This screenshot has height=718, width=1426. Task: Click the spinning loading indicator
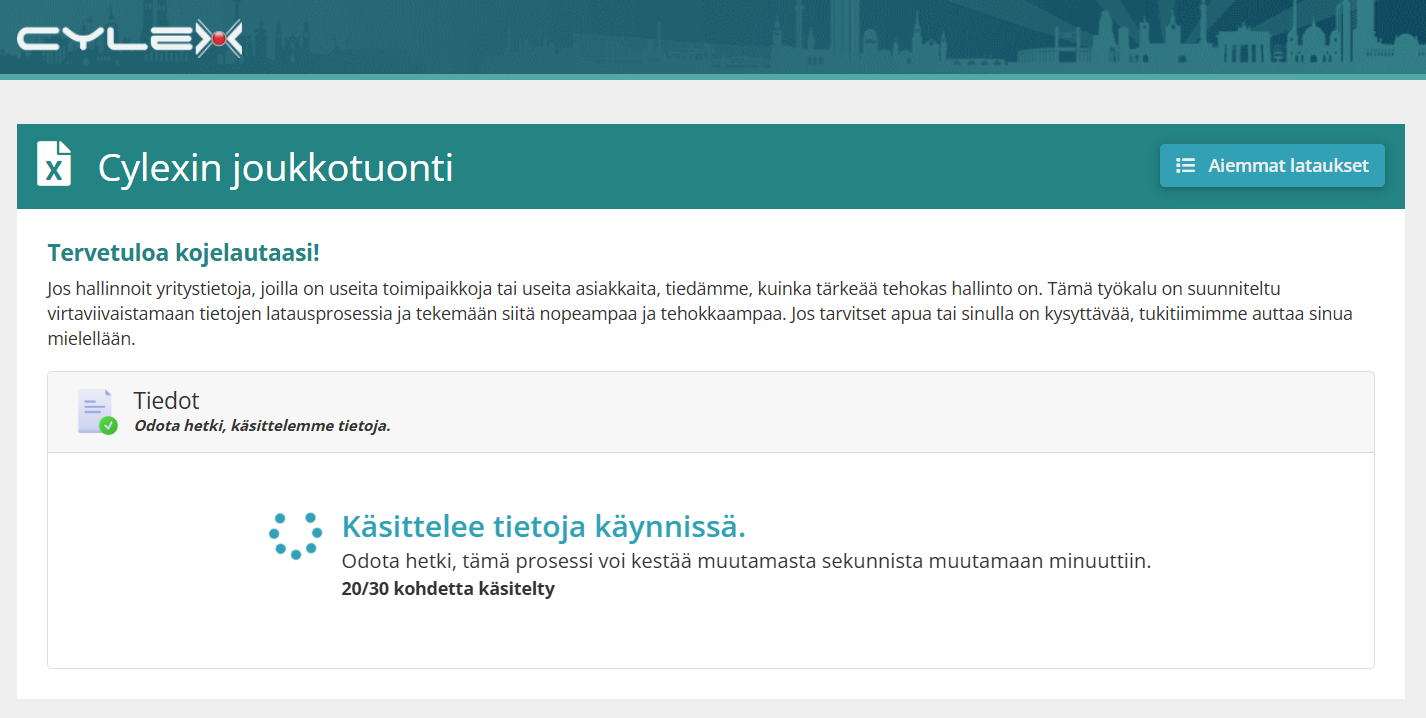click(295, 536)
